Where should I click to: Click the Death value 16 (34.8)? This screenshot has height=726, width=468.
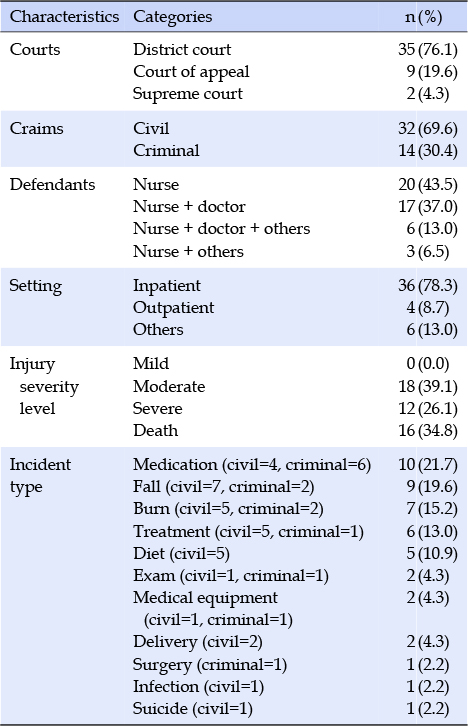[428, 431]
